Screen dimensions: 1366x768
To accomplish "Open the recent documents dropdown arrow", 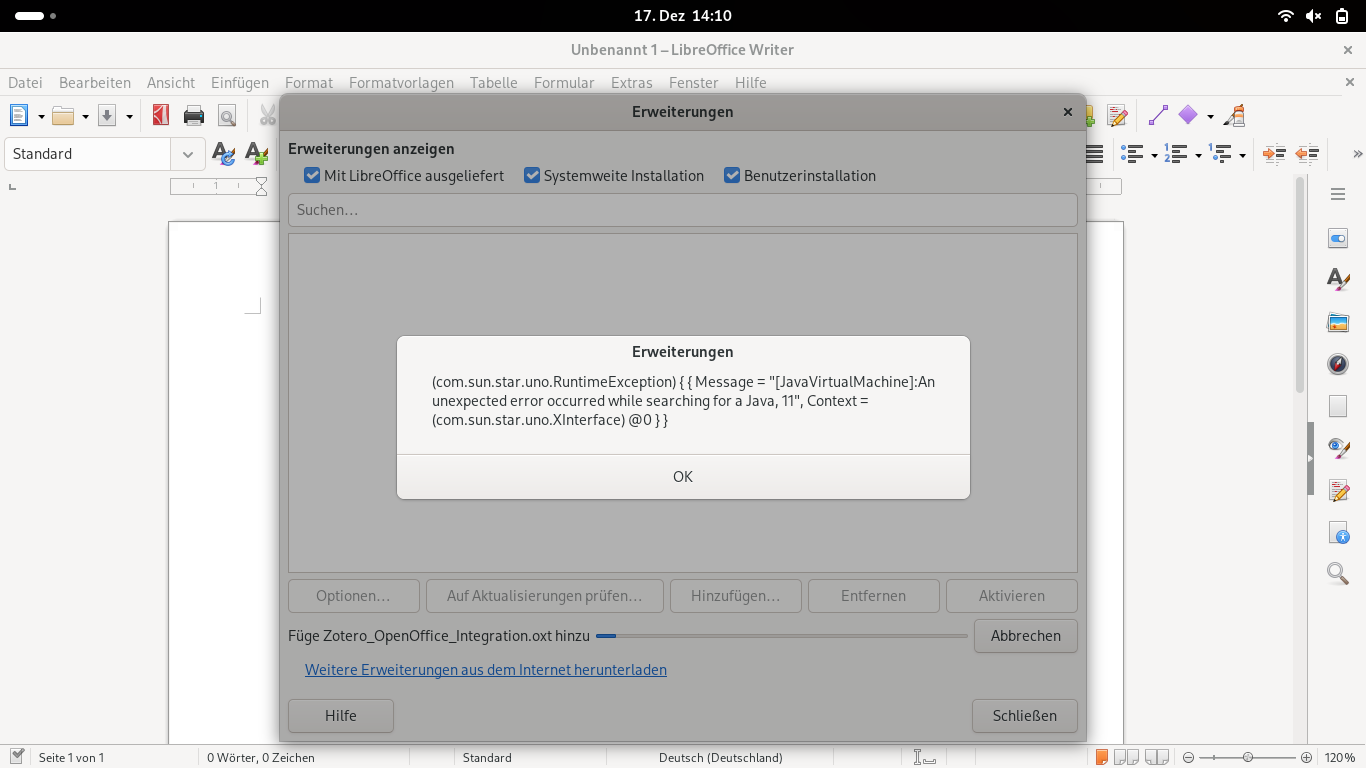I will (85, 117).
